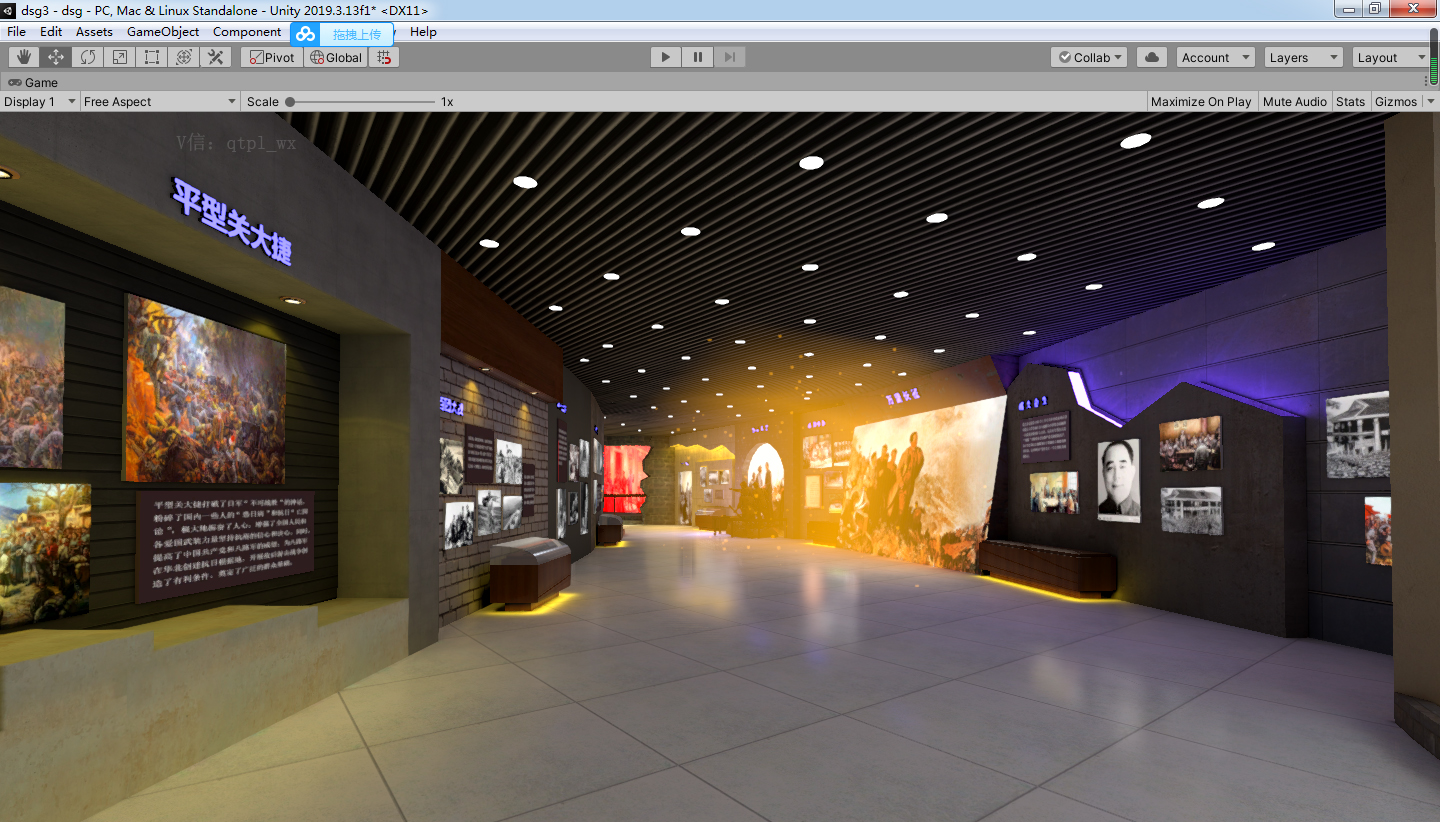Click the 1x scale value
Viewport: 1440px width, 822px height.
pos(447,101)
